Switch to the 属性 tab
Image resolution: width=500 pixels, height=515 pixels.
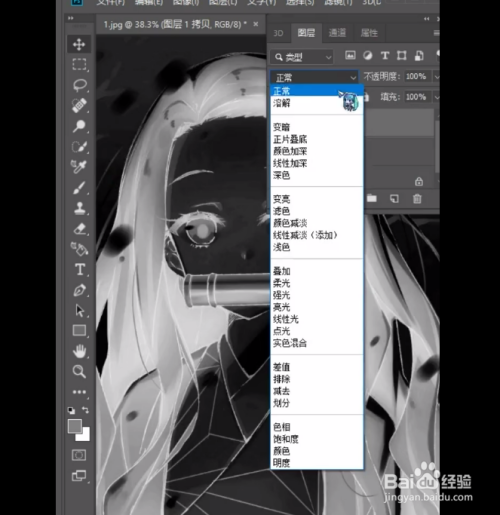tap(369, 33)
